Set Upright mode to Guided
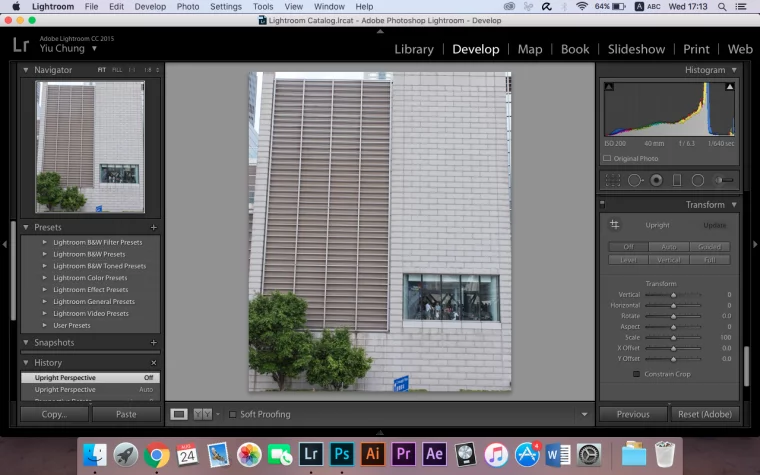This screenshot has height=475, width=760. [x=710, y=247]
